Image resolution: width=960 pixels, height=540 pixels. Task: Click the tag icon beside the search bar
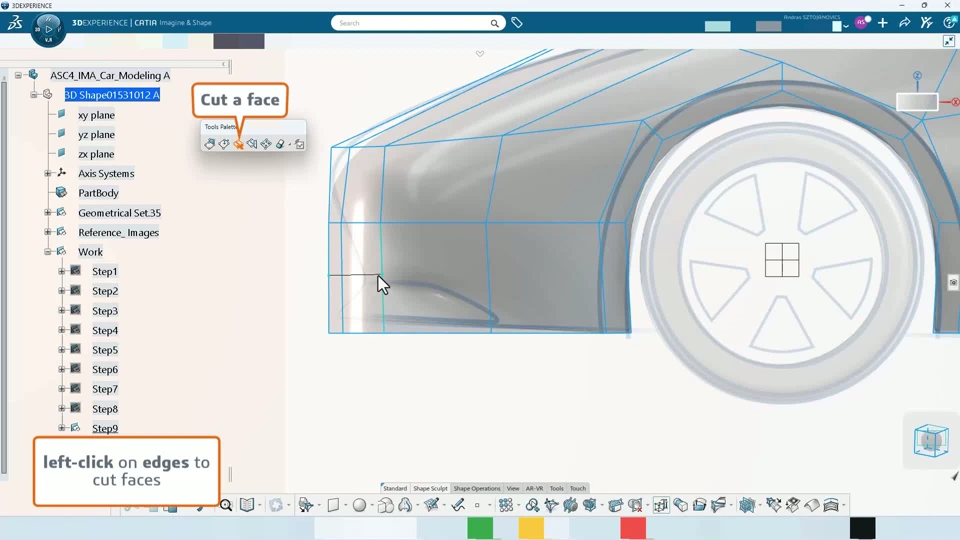(x=517, y=23)
